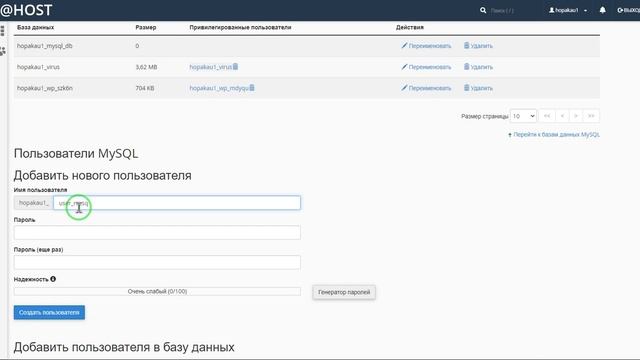Focus the Пароль (еще раз) field
This screenshot has height=360, width=640.
pos(157,262)
